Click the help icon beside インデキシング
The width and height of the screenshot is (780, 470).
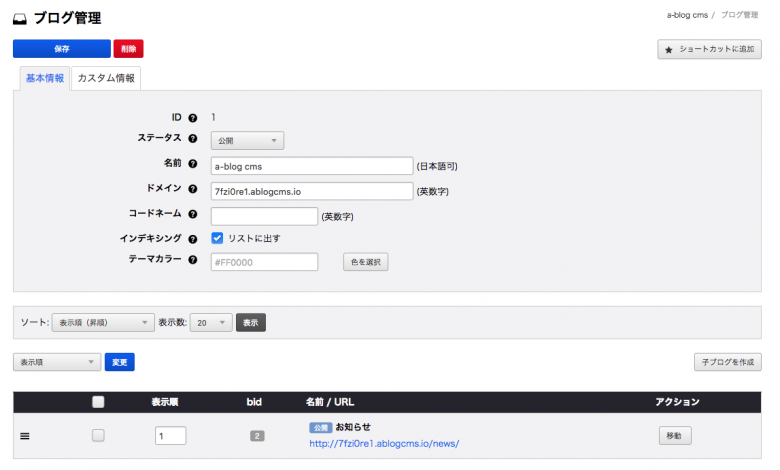193,239
